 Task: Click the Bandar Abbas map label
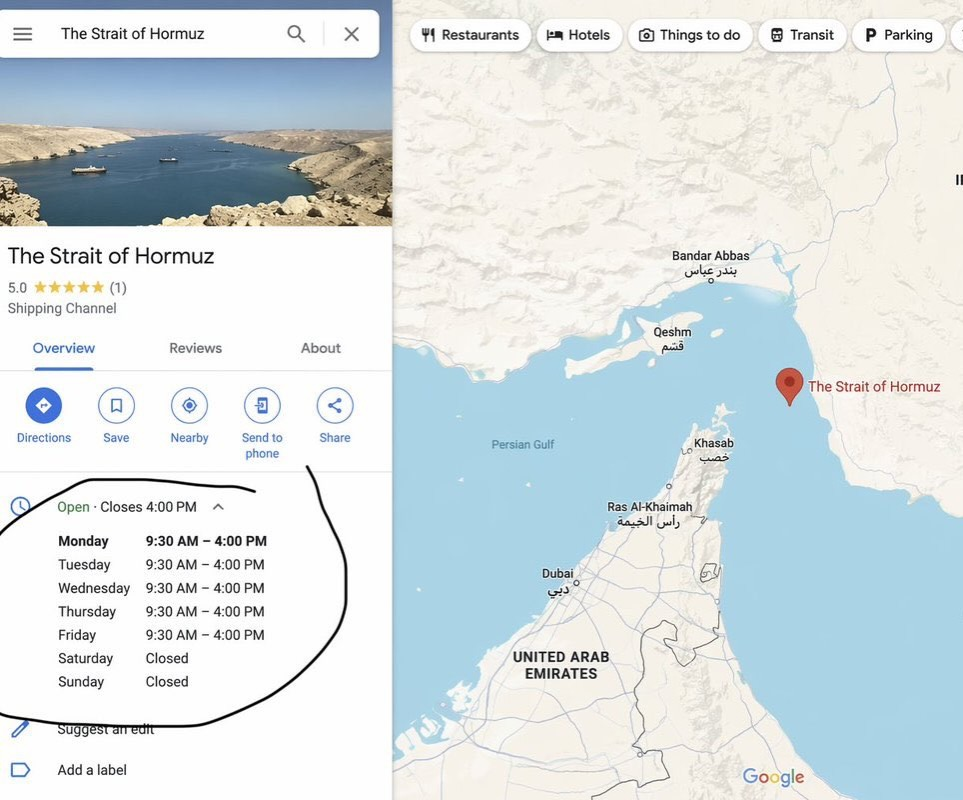(711, 263)
